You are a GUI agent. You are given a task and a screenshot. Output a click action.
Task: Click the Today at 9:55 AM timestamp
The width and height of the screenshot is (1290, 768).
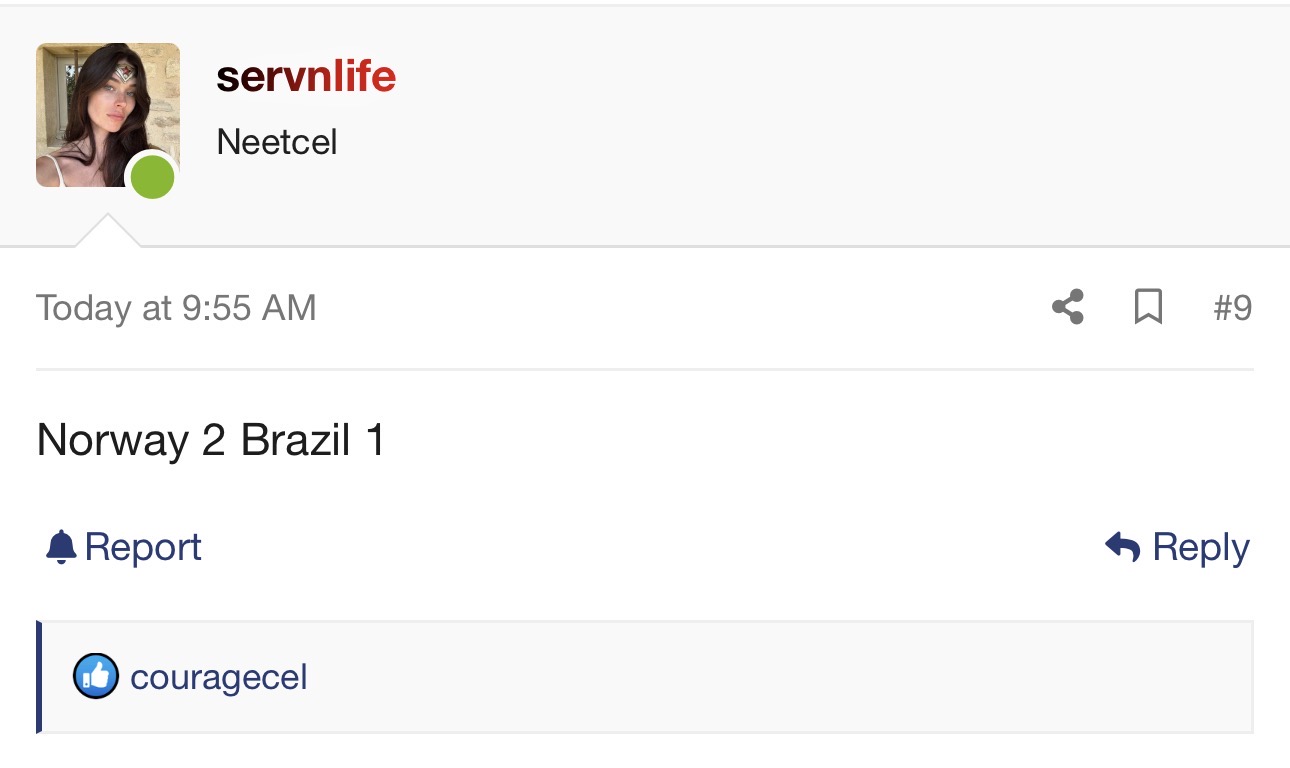pos(176,308)
